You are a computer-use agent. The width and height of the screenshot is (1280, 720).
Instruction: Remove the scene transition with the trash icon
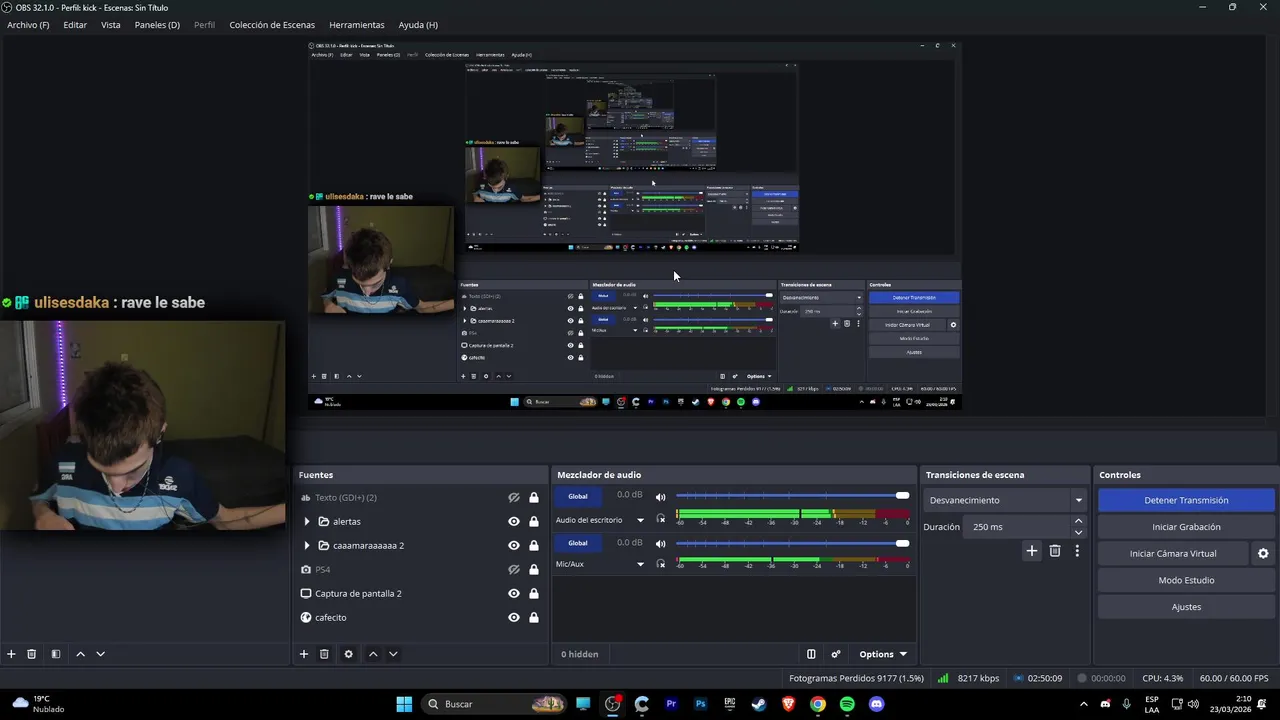coord(1055,551)
